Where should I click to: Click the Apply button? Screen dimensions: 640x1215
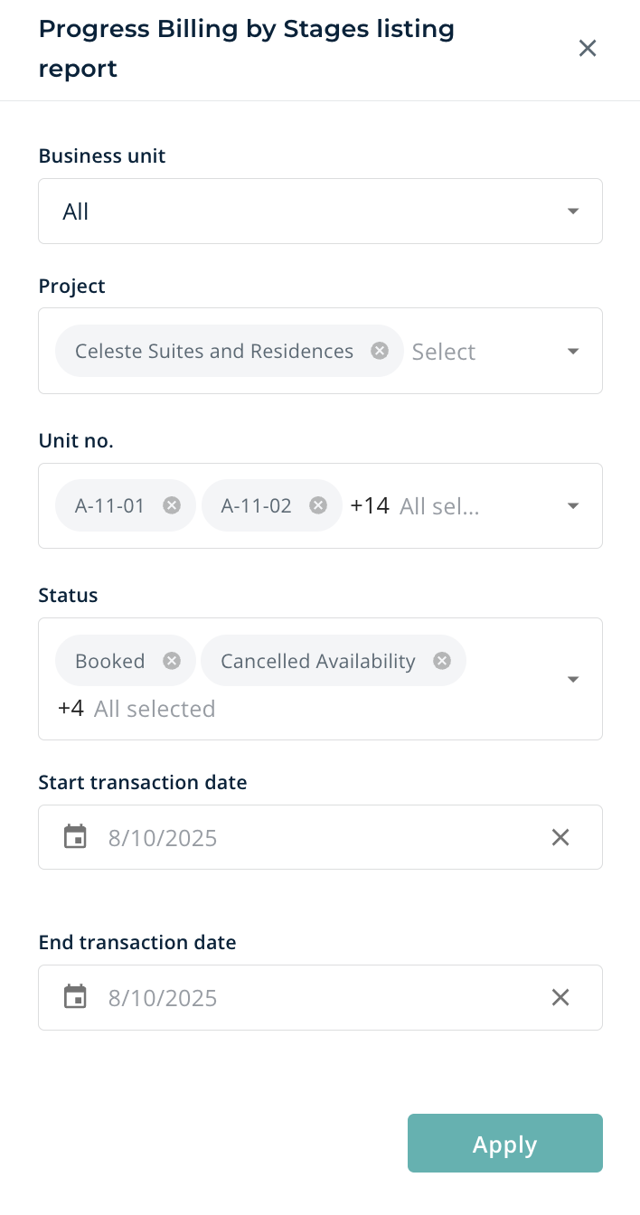tap(505, 1143)
